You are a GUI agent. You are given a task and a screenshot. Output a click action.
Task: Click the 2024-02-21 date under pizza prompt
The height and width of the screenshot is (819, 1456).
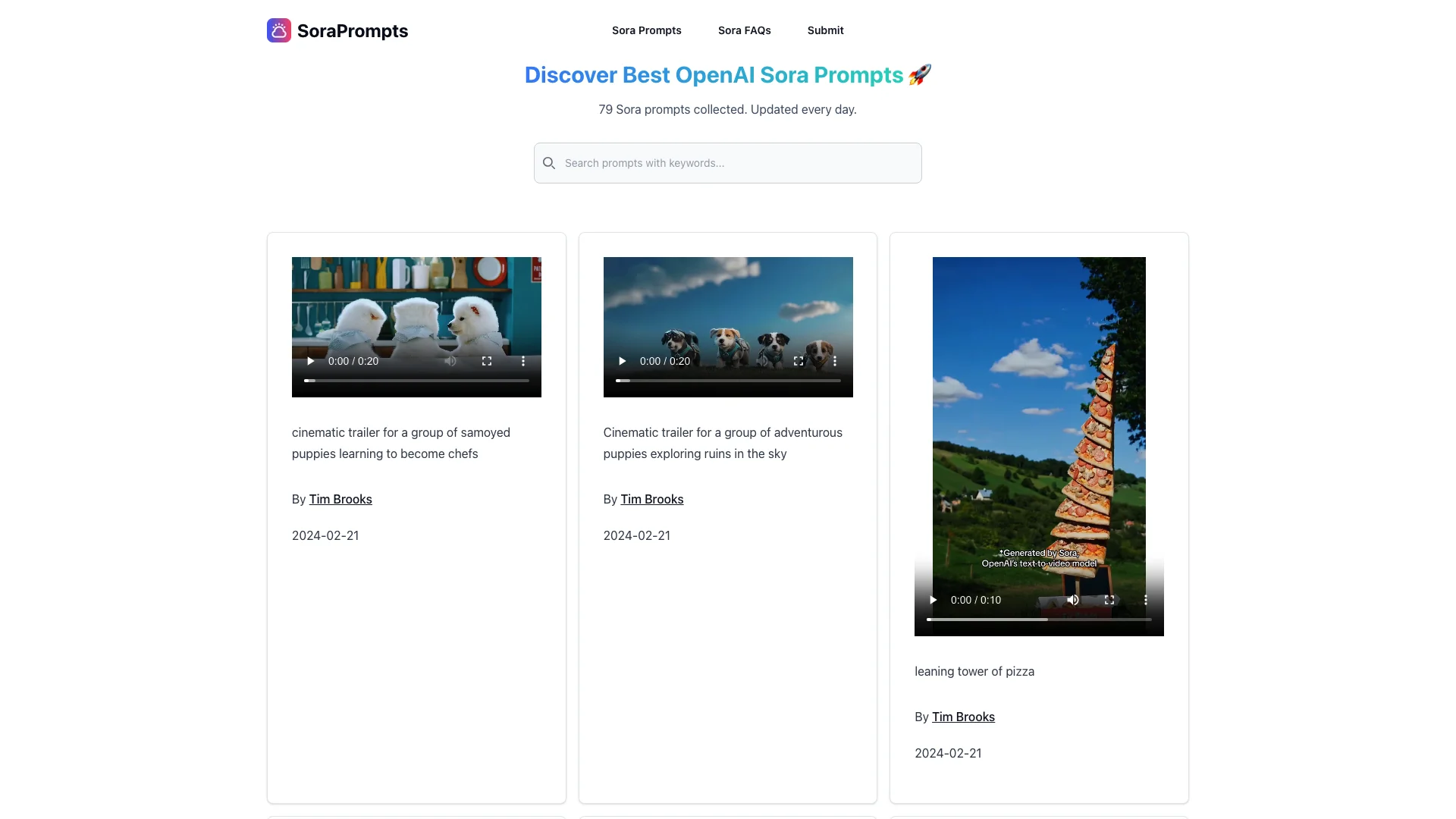[948, 753]
